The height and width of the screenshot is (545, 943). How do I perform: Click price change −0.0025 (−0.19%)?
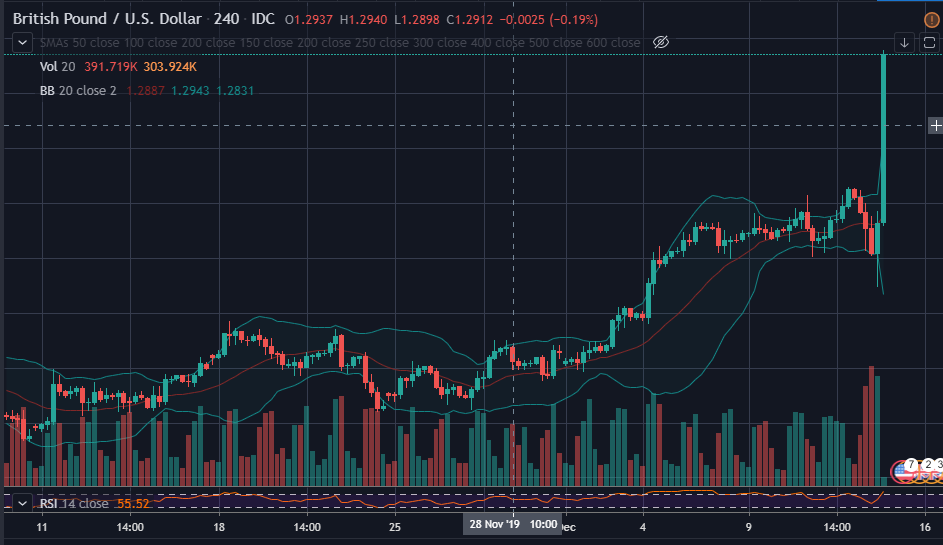pos(548,20)
